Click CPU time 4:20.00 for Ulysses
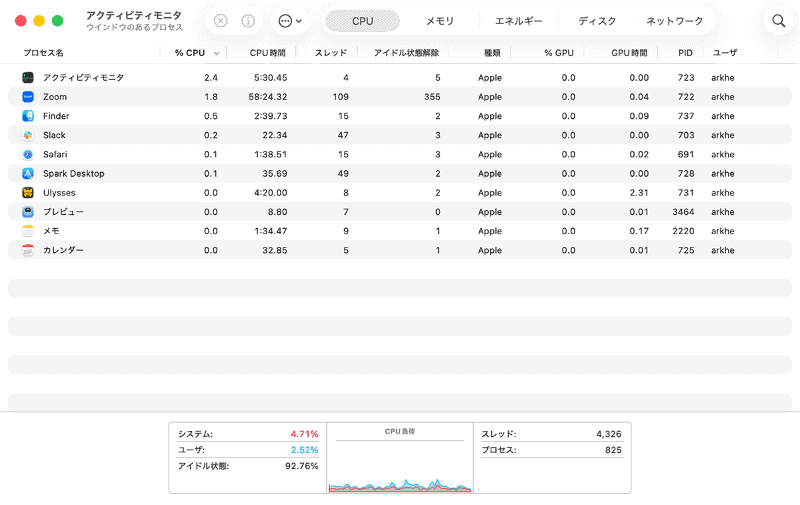800x505 pixels. coord(270,193)
